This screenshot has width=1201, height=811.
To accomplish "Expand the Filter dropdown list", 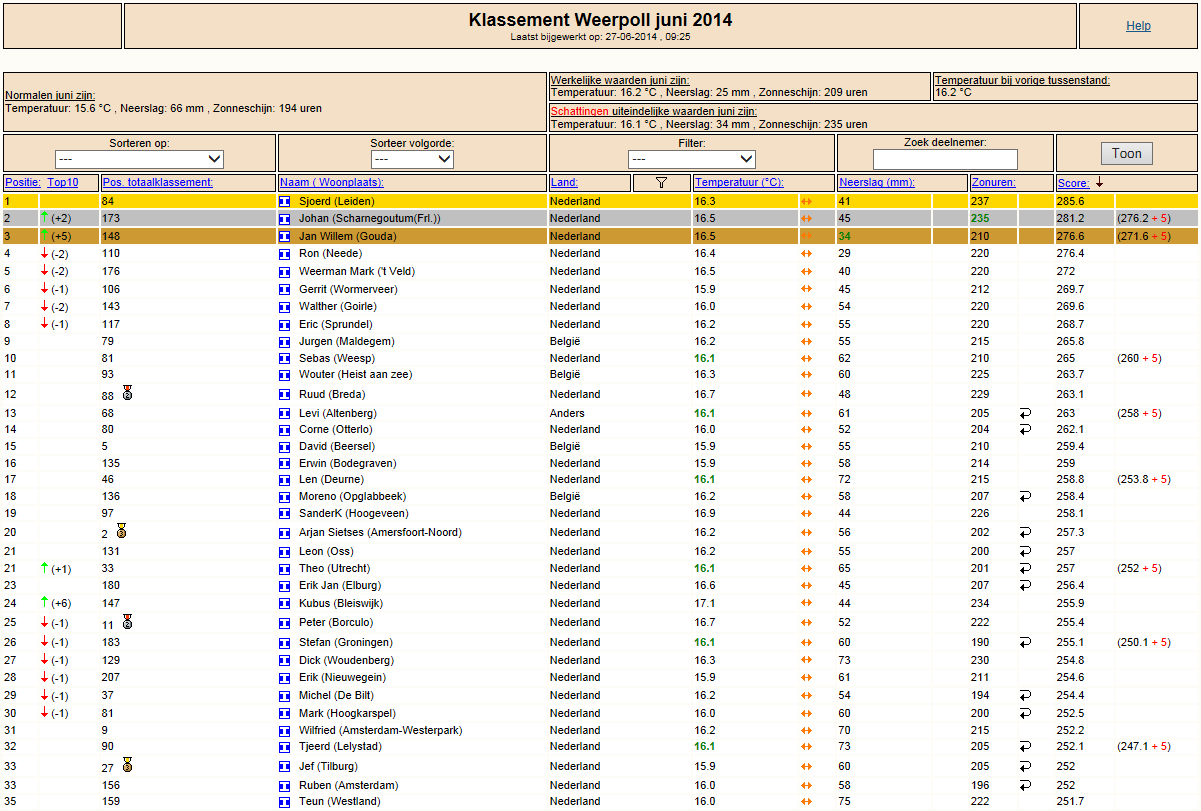I will click(692, 159).
